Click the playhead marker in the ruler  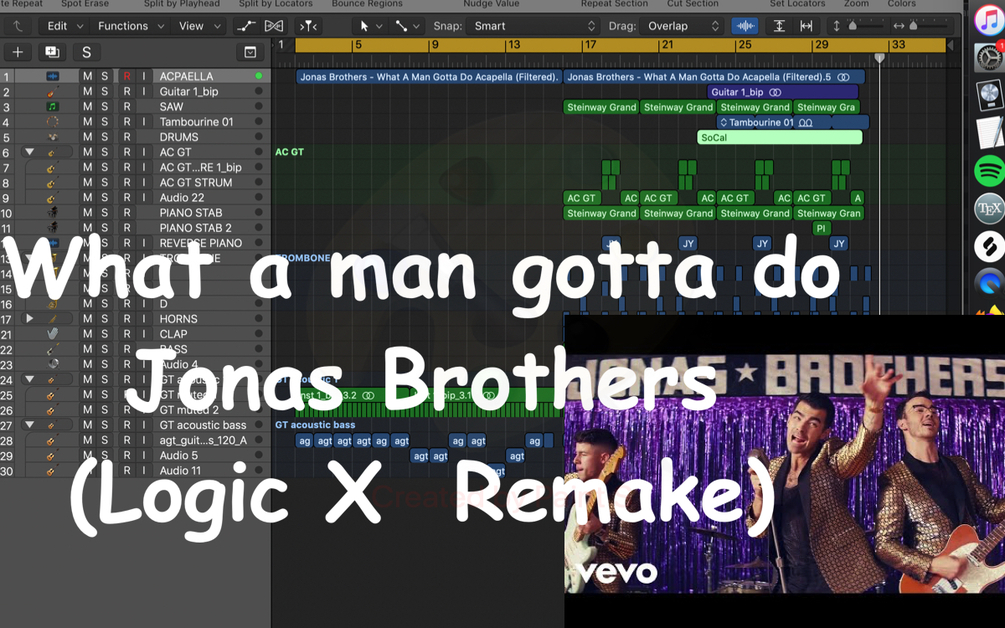point(880,58)
